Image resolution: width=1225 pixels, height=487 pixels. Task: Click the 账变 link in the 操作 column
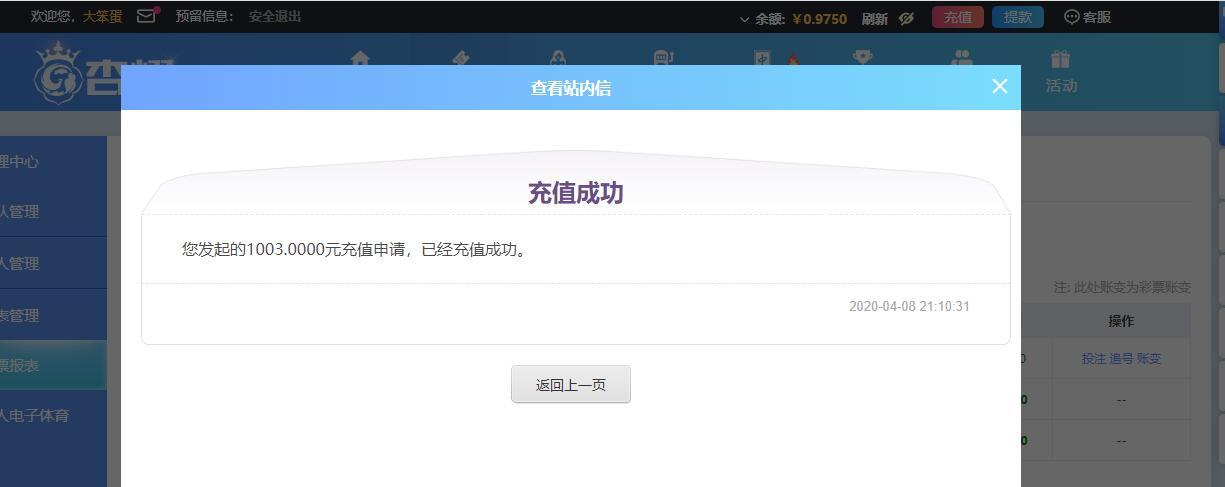pyautogui.click(x=1149, y=358)
